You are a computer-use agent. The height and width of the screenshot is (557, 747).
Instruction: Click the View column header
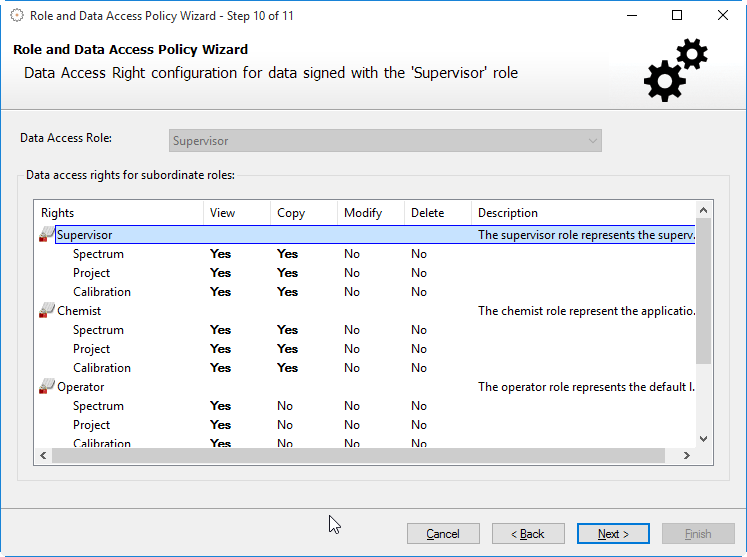point(236,213)
